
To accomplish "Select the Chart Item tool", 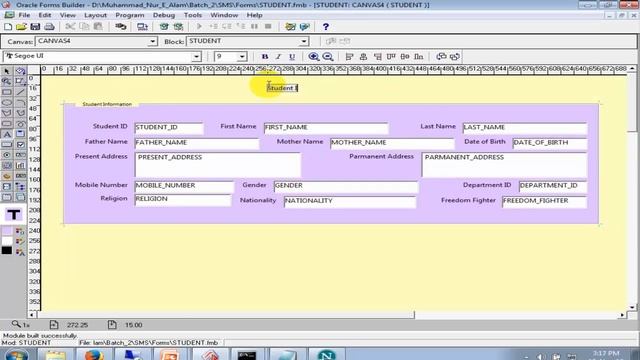I will click(20, 166).
